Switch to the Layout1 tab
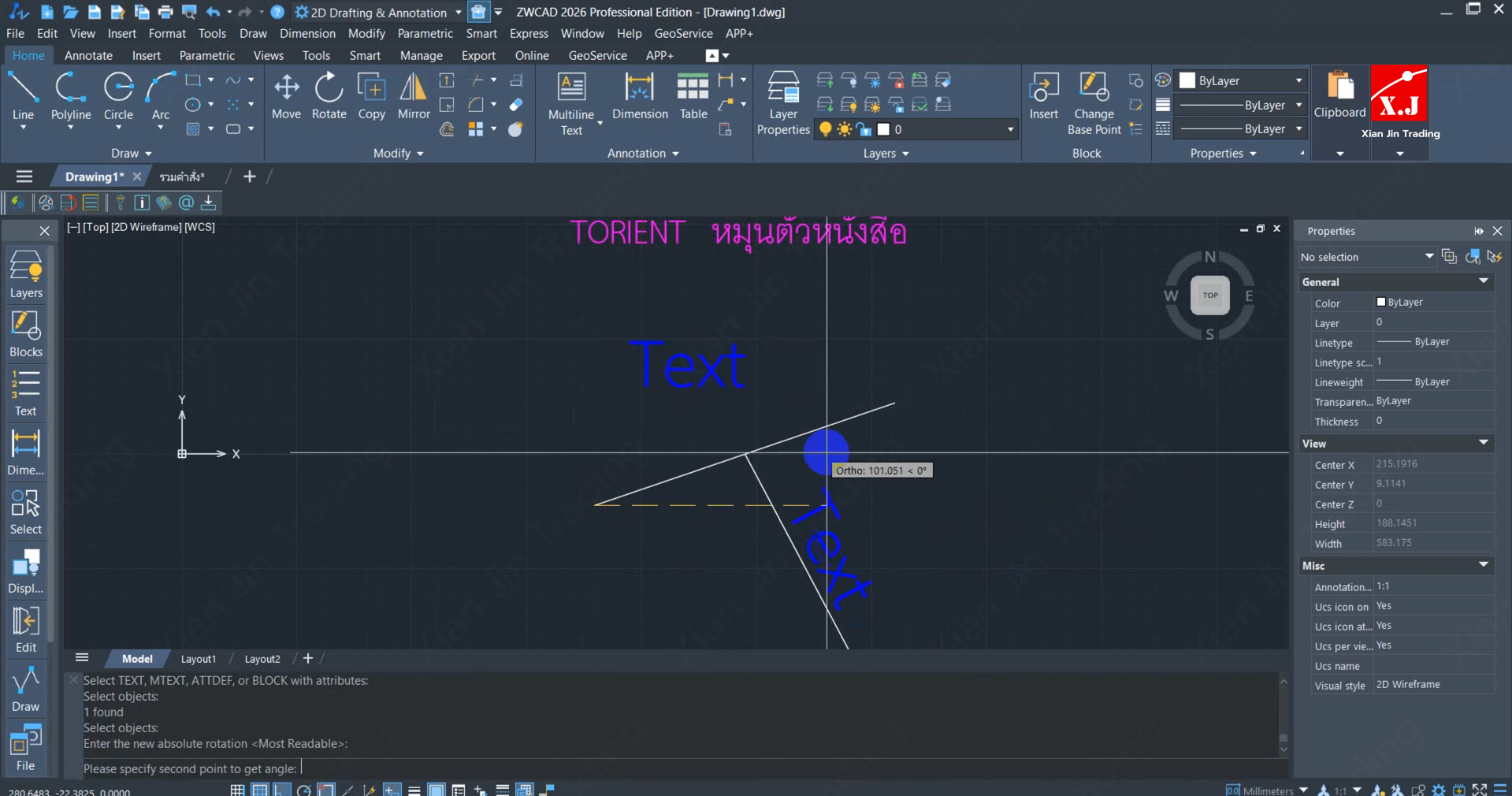Image resolution: width=1512 pixels, height=796 pixels. coord(198,659)
